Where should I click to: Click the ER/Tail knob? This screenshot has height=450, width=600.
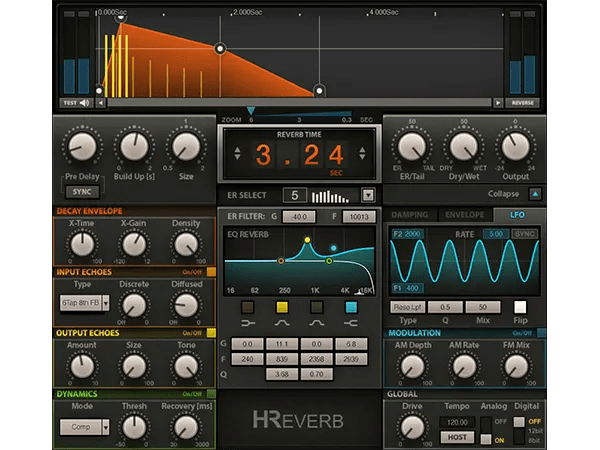tap(412, 147)
